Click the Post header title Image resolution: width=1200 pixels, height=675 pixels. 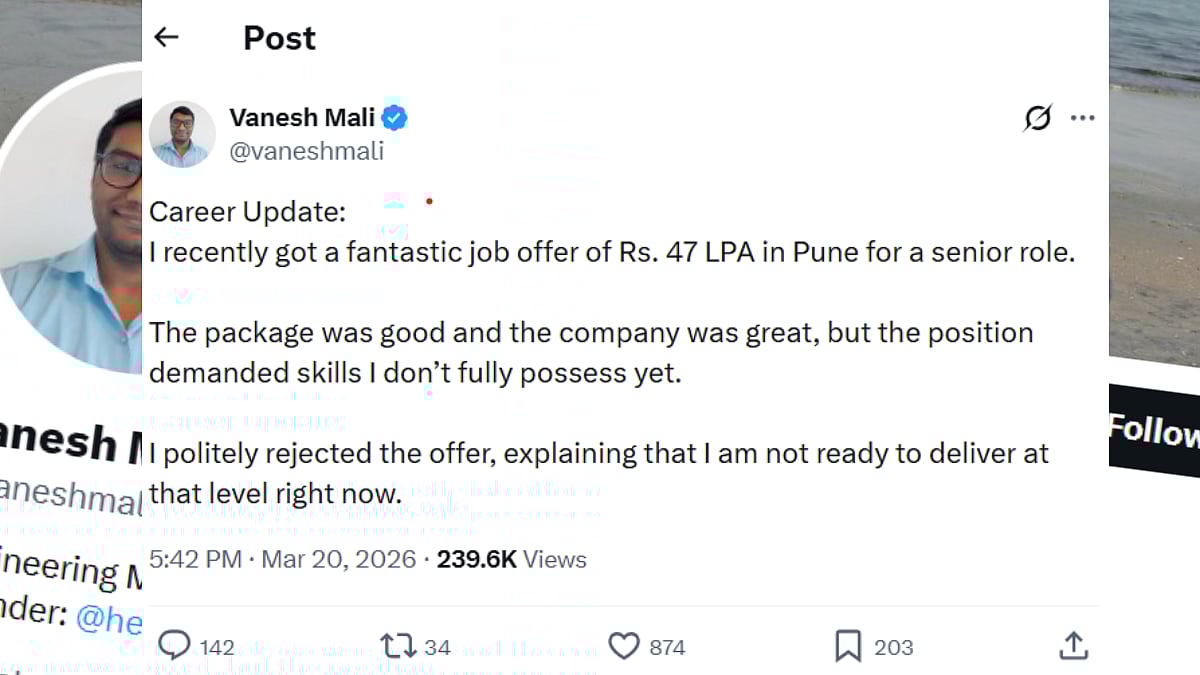279,38
